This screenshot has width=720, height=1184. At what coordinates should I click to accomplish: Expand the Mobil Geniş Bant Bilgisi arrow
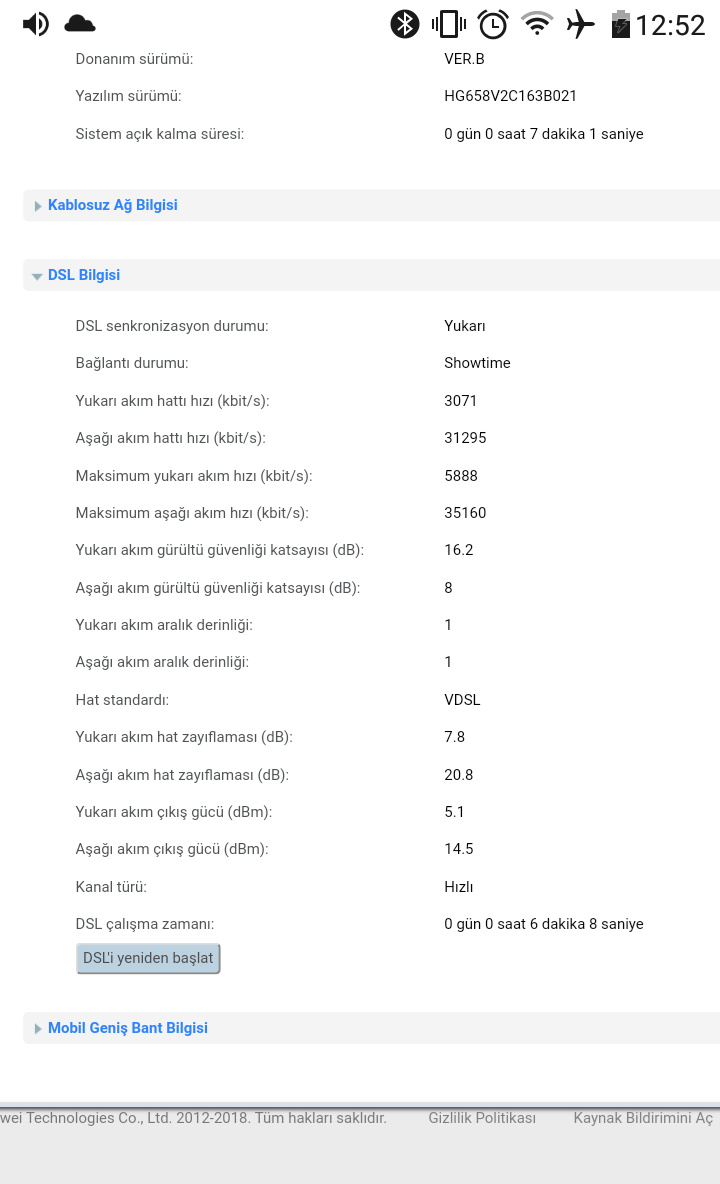click(38, 1029)
